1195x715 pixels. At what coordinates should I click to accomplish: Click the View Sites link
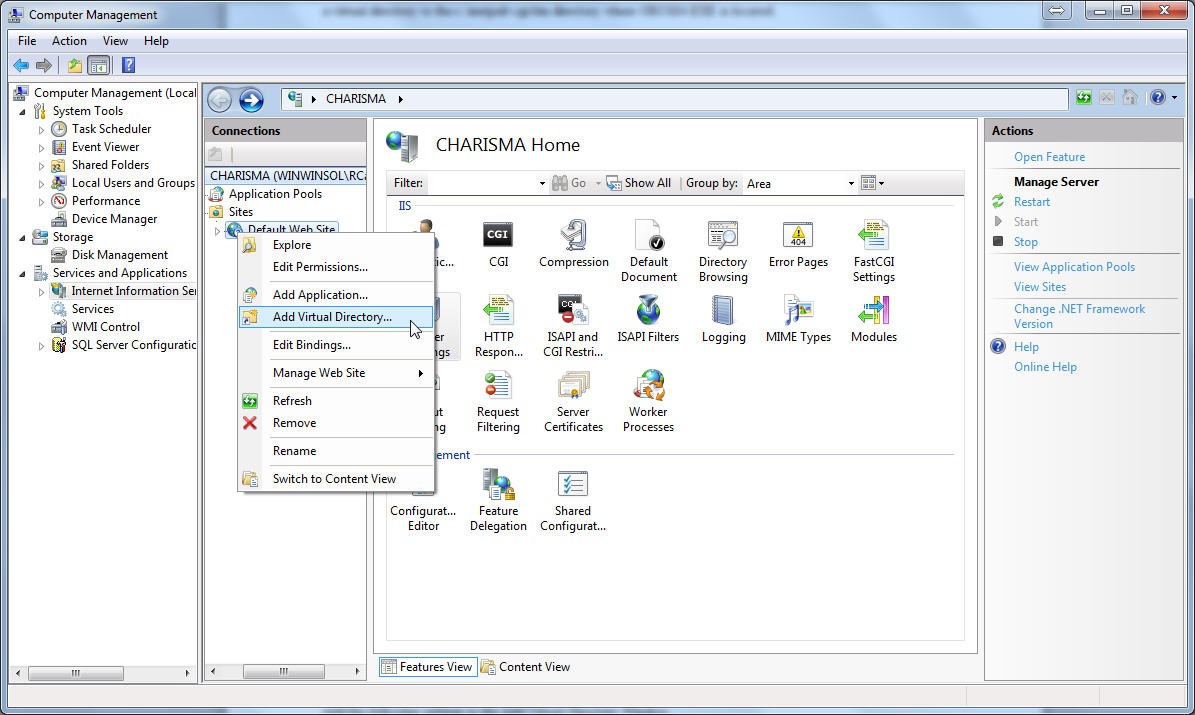[1040, 287]
